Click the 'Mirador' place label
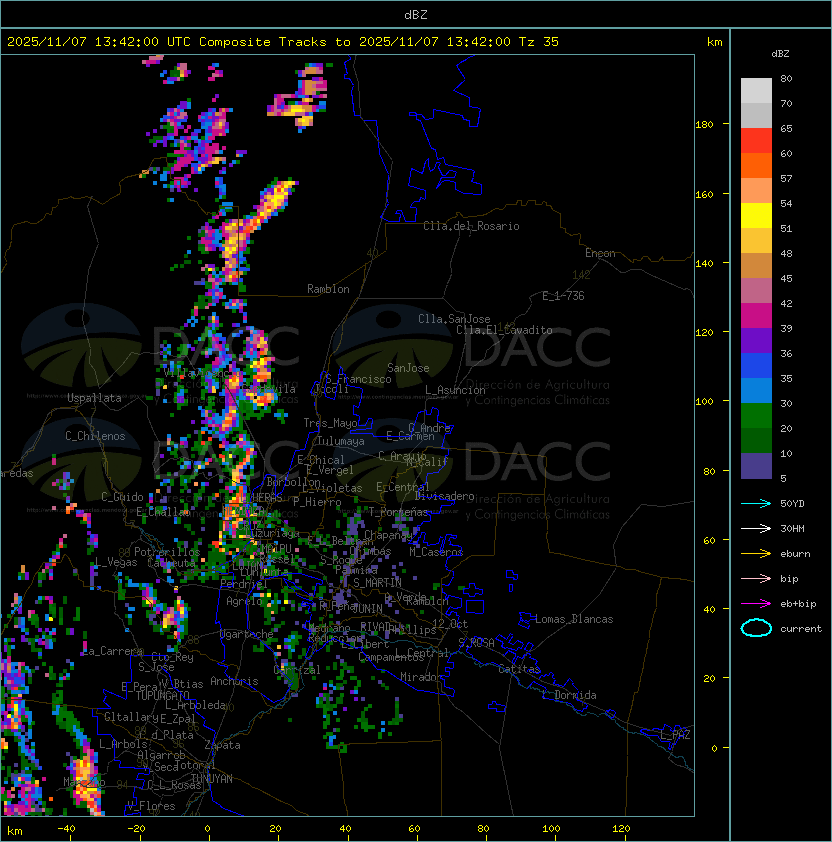This screenshot has width=832, height=842. pyautogui.click(x=421, y=677)
